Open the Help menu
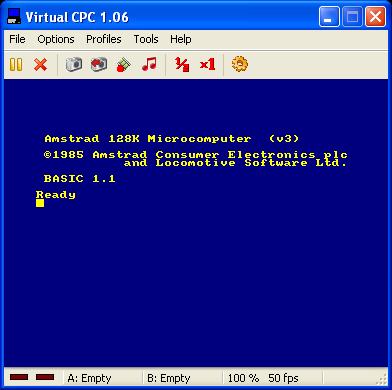392x390 pixels. tap(181, 39)
